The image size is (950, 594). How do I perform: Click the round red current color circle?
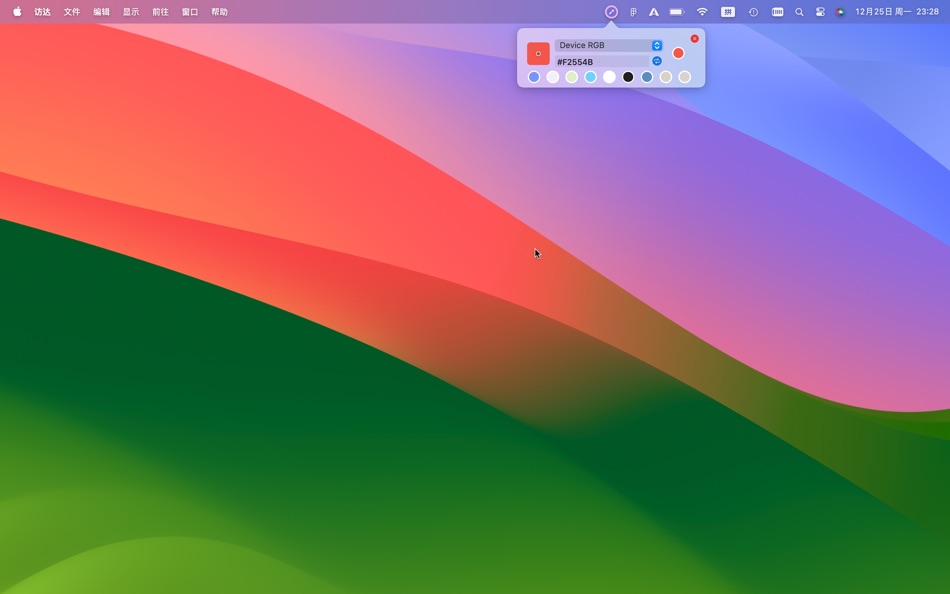pos(679,53)
